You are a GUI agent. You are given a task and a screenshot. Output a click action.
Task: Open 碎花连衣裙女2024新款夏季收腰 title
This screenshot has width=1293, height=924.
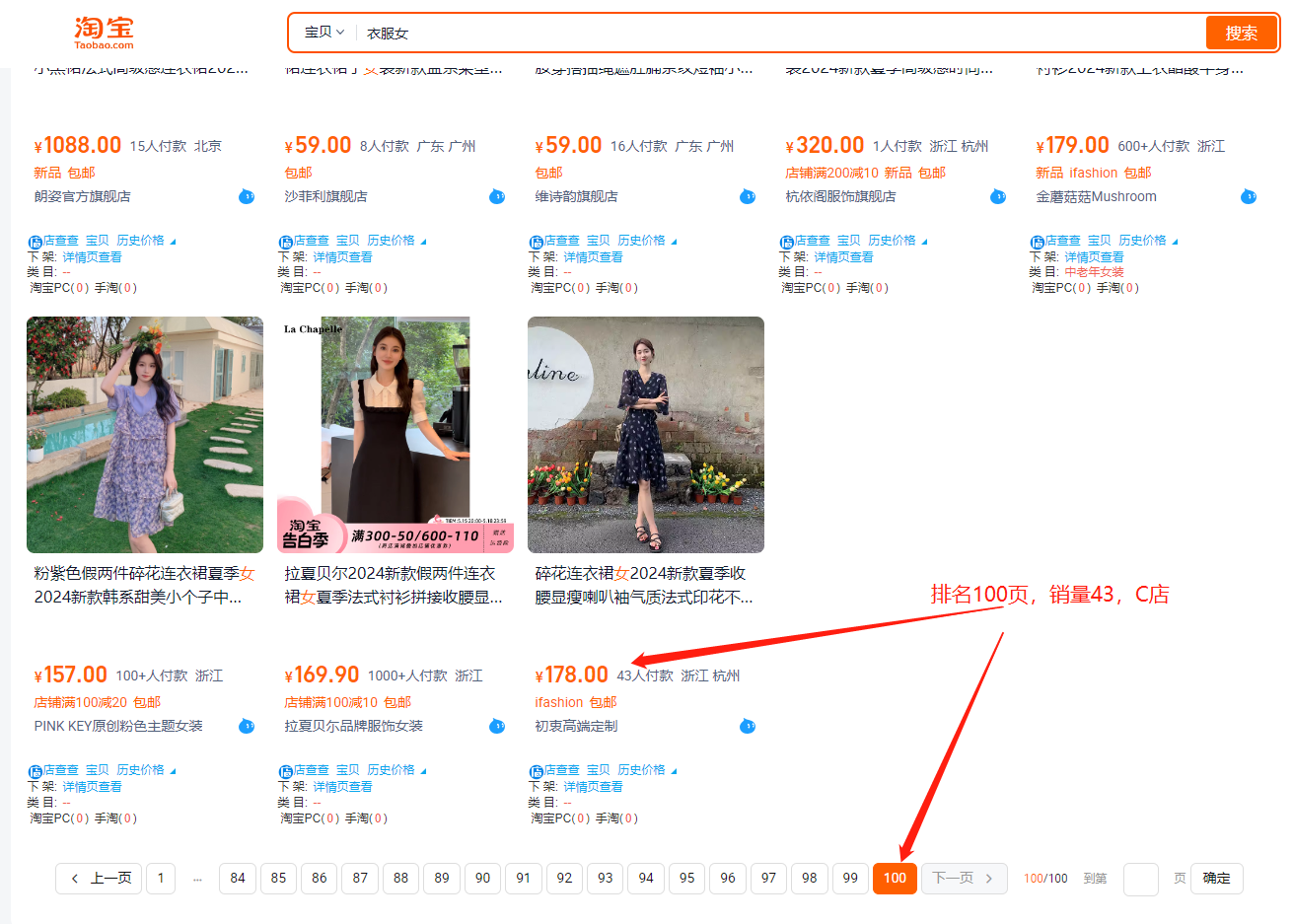click(644, 585)
